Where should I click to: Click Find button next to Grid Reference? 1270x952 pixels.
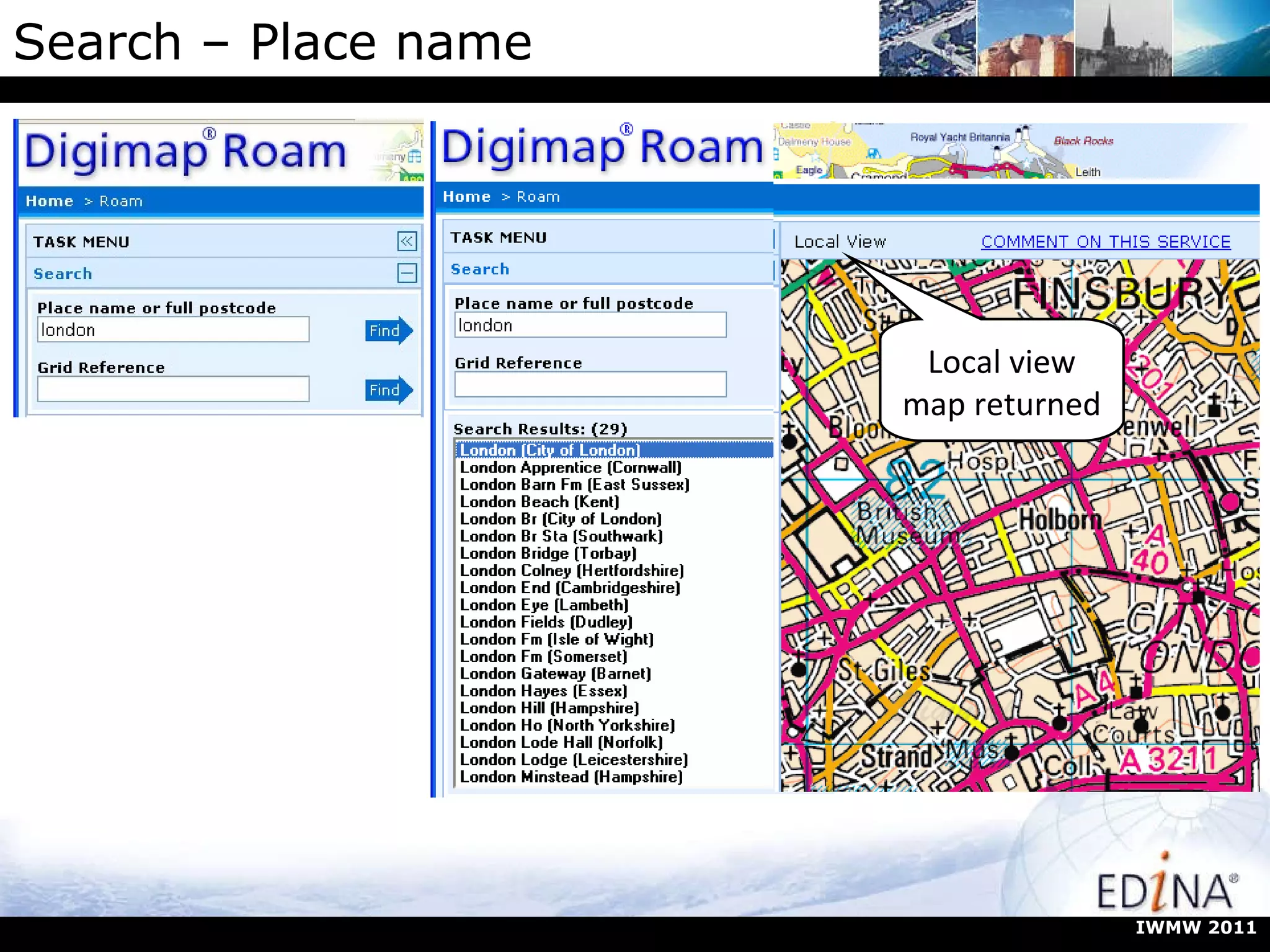coord(389,390)
